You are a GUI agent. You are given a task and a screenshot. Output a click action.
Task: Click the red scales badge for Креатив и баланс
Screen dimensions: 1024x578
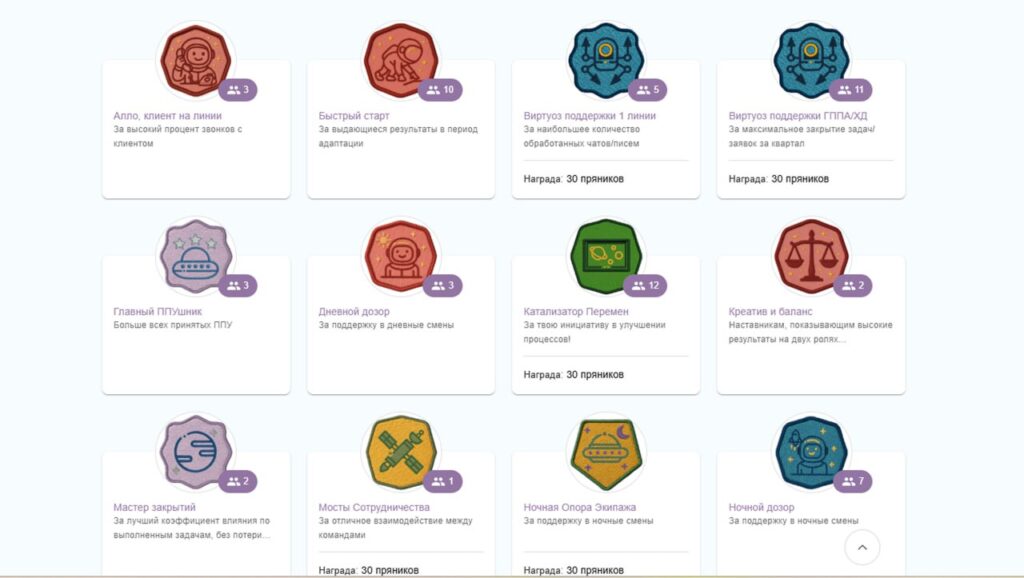(x=810, y=255)
